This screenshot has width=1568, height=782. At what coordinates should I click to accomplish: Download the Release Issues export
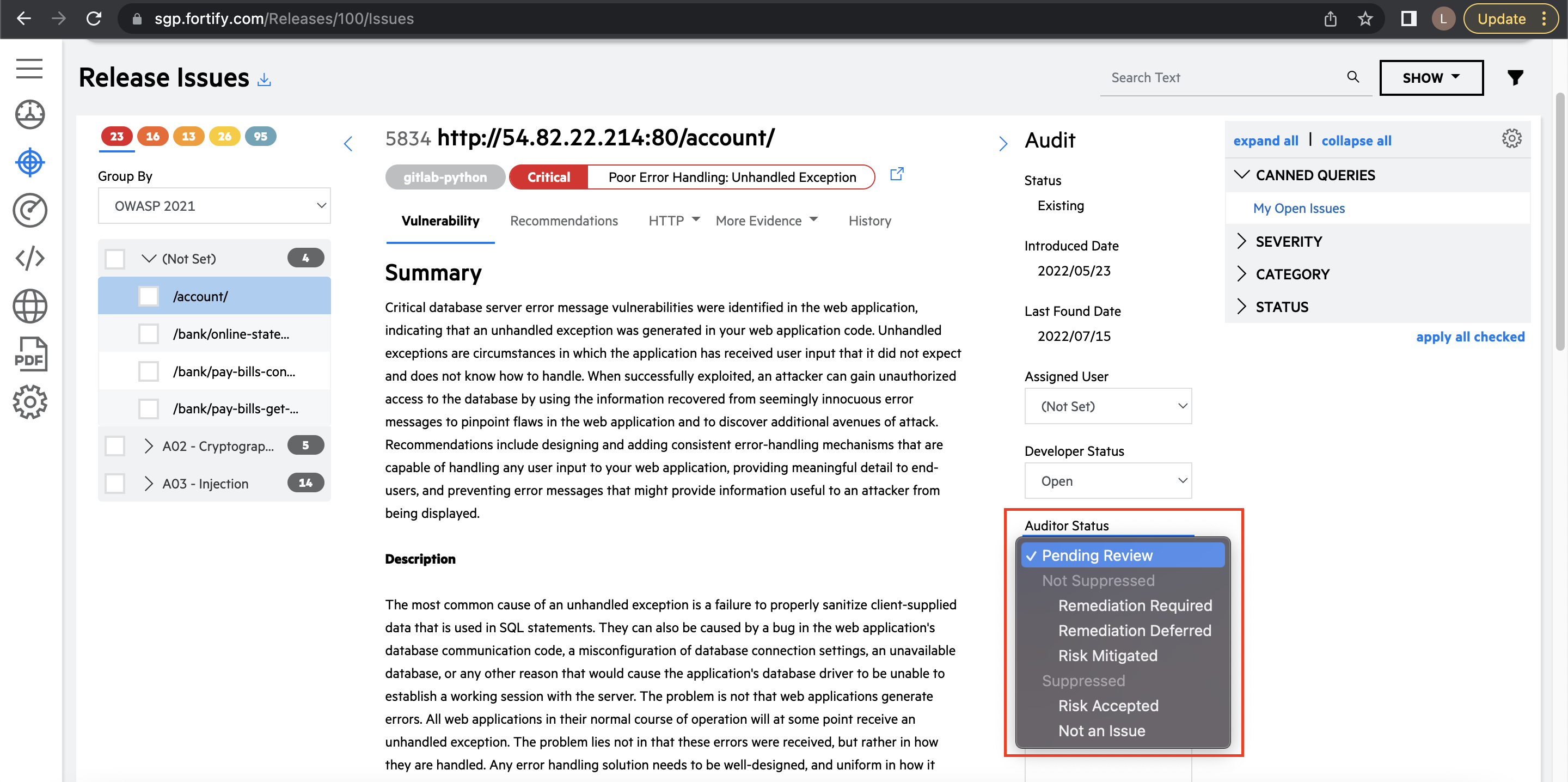(x=264, y=80)
